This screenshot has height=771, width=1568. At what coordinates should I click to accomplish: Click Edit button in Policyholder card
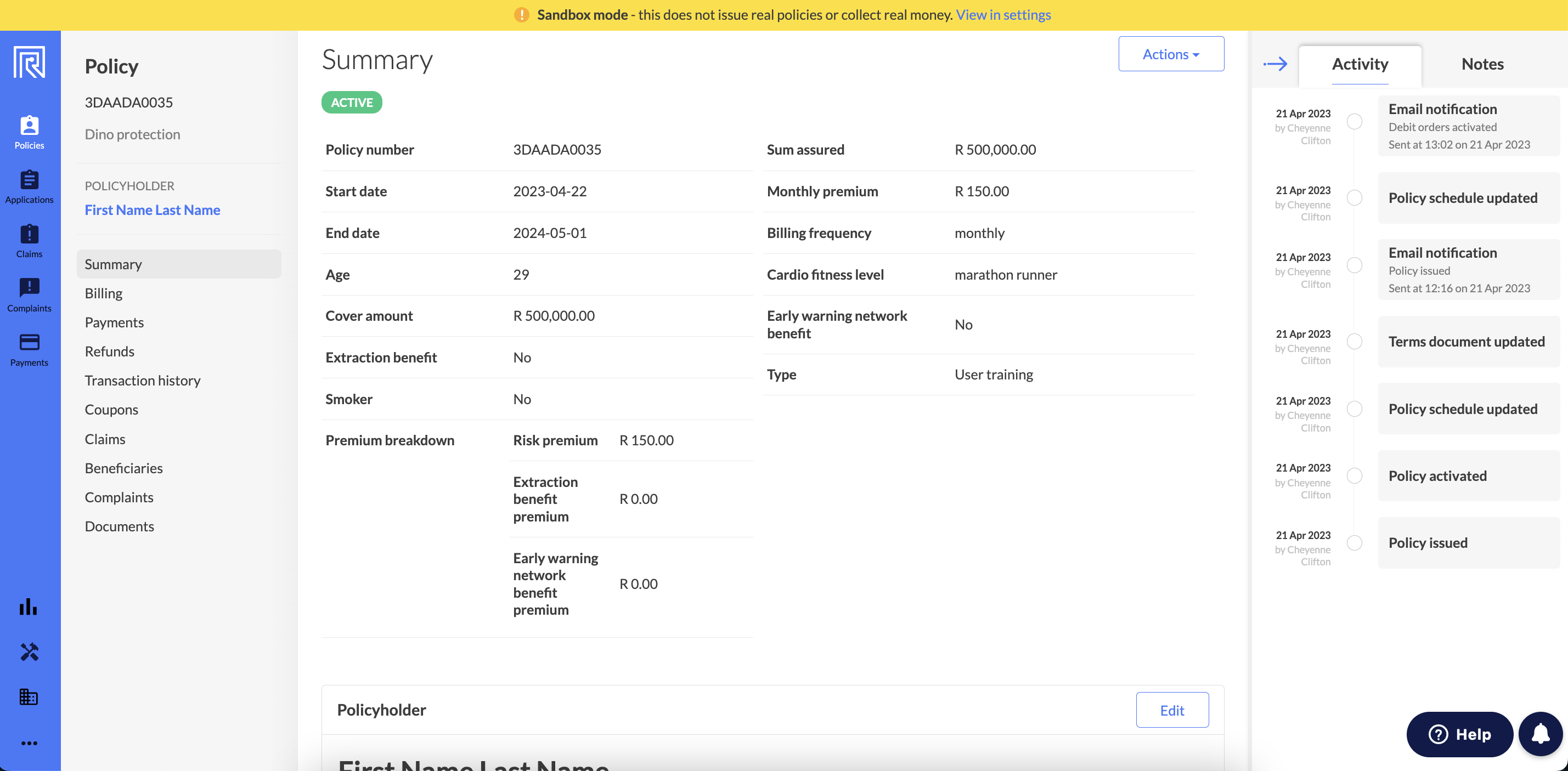[1172, 710]
